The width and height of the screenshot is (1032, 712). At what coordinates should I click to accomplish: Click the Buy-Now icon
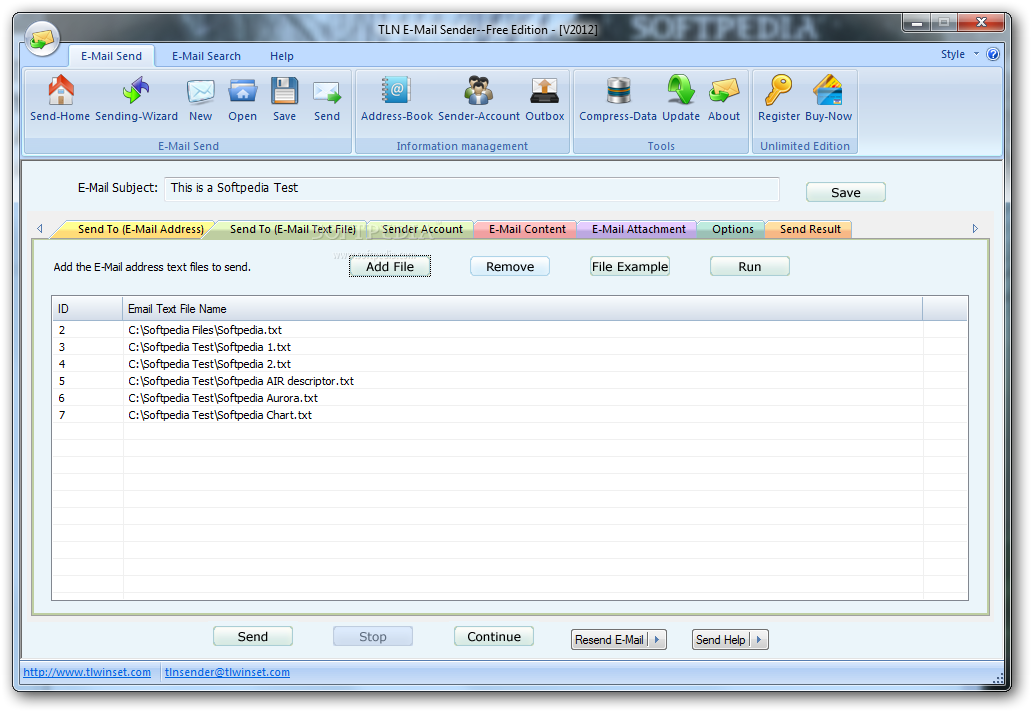[828, 98]
